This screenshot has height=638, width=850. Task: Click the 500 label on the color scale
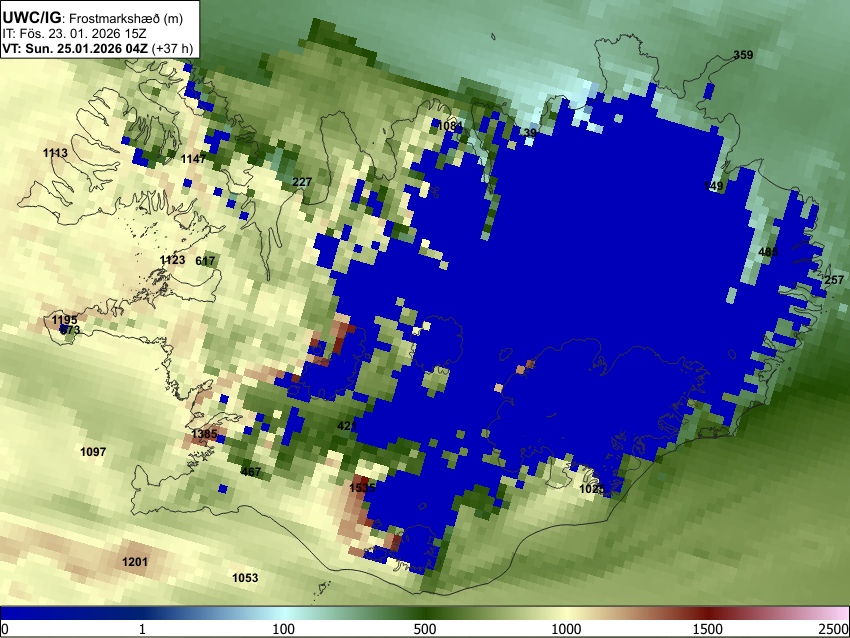[425, 629]
